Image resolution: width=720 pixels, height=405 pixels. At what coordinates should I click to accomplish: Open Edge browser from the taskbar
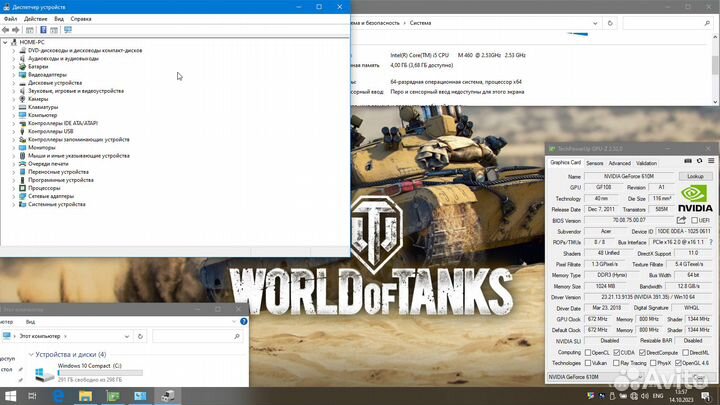tap(59, 397)
